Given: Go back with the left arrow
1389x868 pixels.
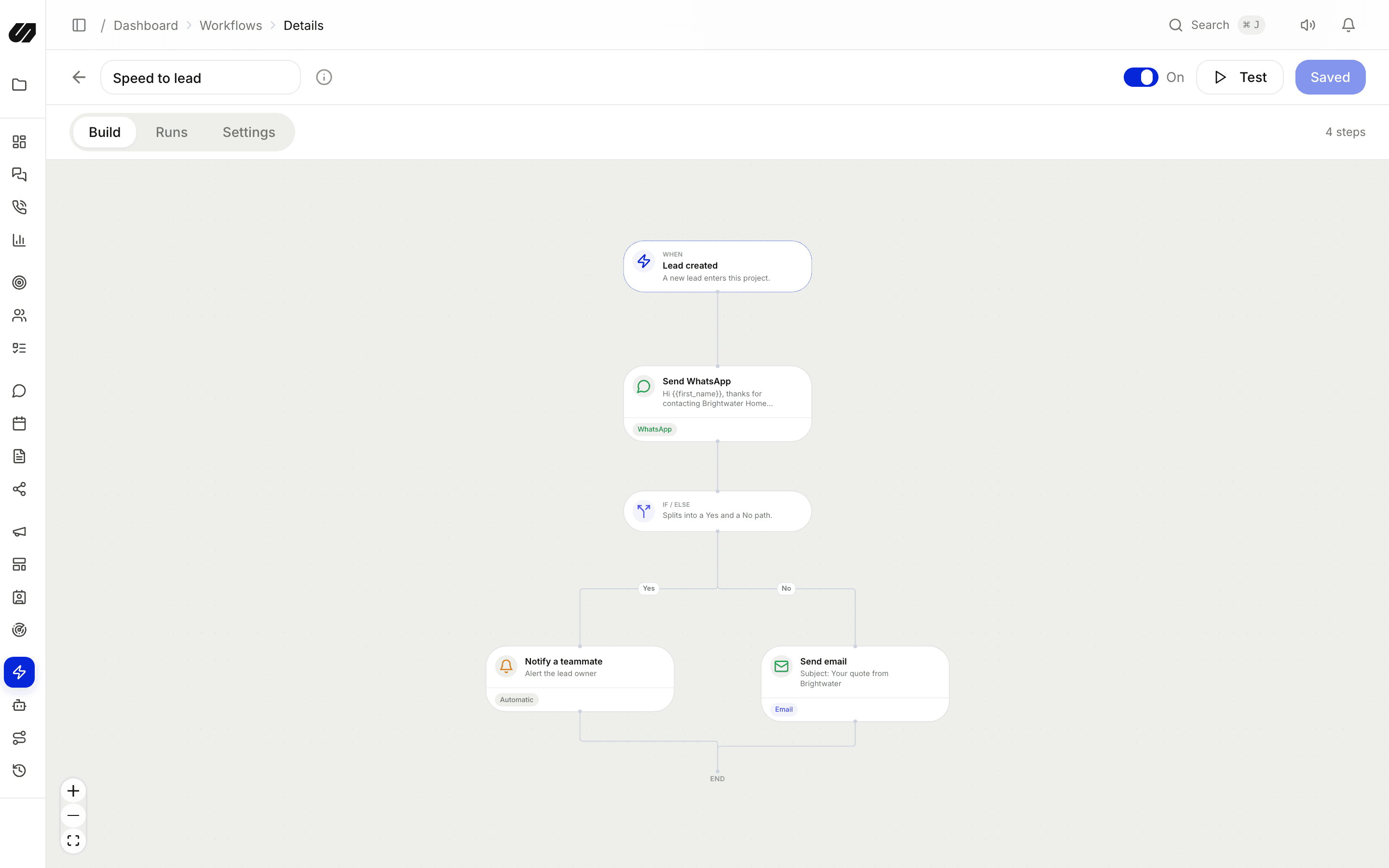Looking at the screenshot, I should pyautogui.click(x=79, y=78).
